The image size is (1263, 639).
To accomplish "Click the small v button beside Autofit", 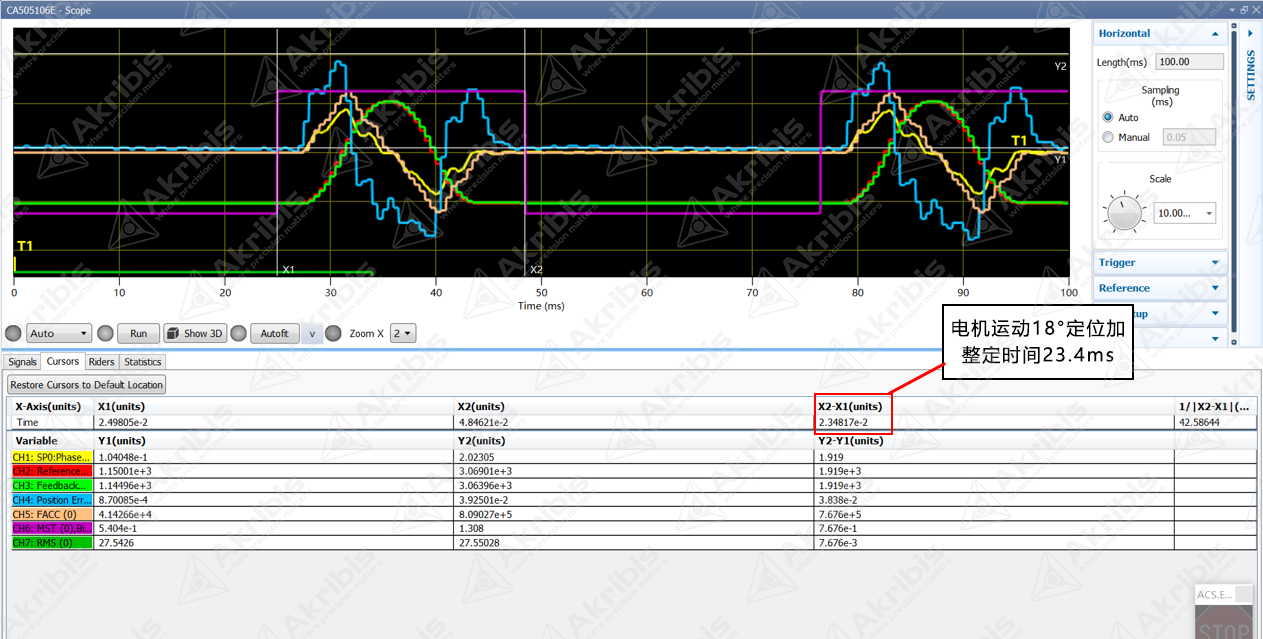I will 311,333.
